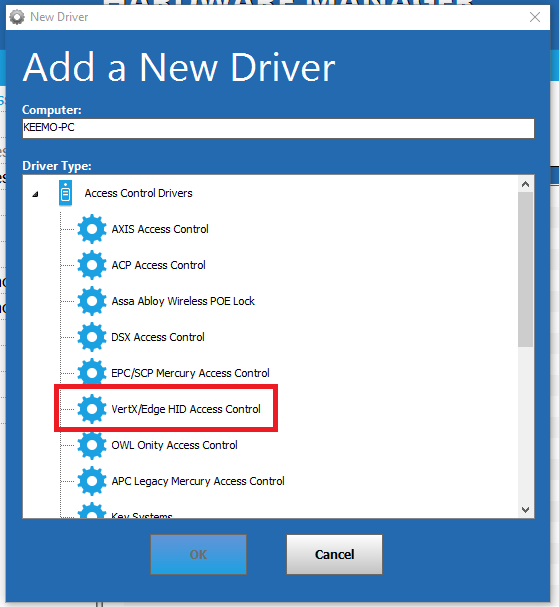Choose OWL Onity Access Control label

(x=174, y=445)
